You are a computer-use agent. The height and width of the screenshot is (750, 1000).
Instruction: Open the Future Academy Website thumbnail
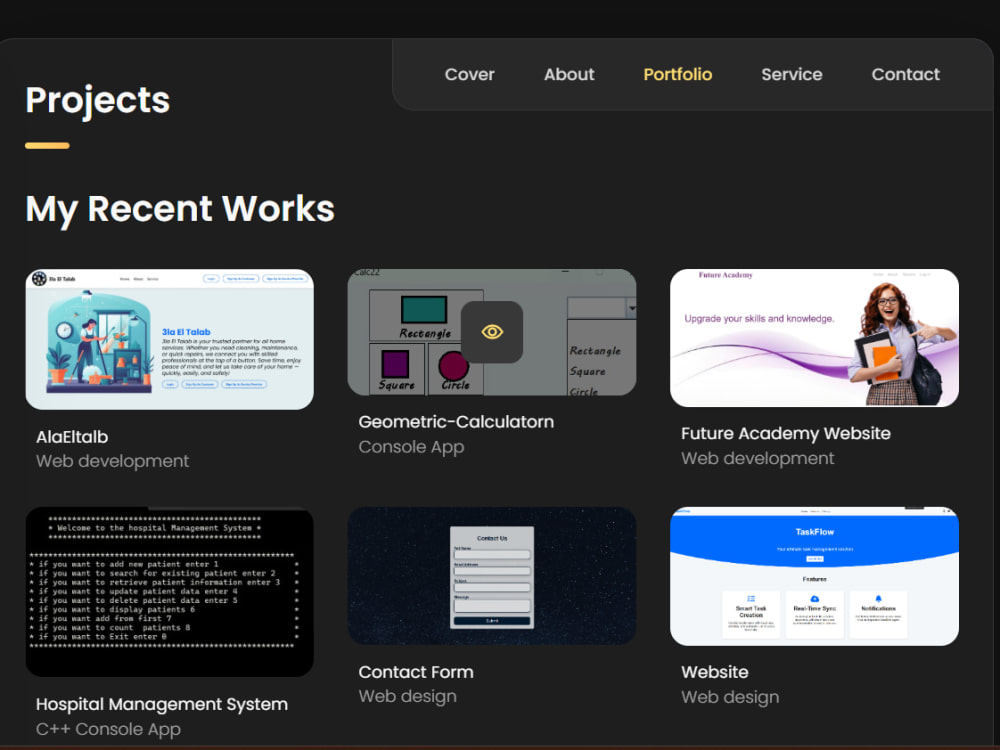tap(814, 338)
